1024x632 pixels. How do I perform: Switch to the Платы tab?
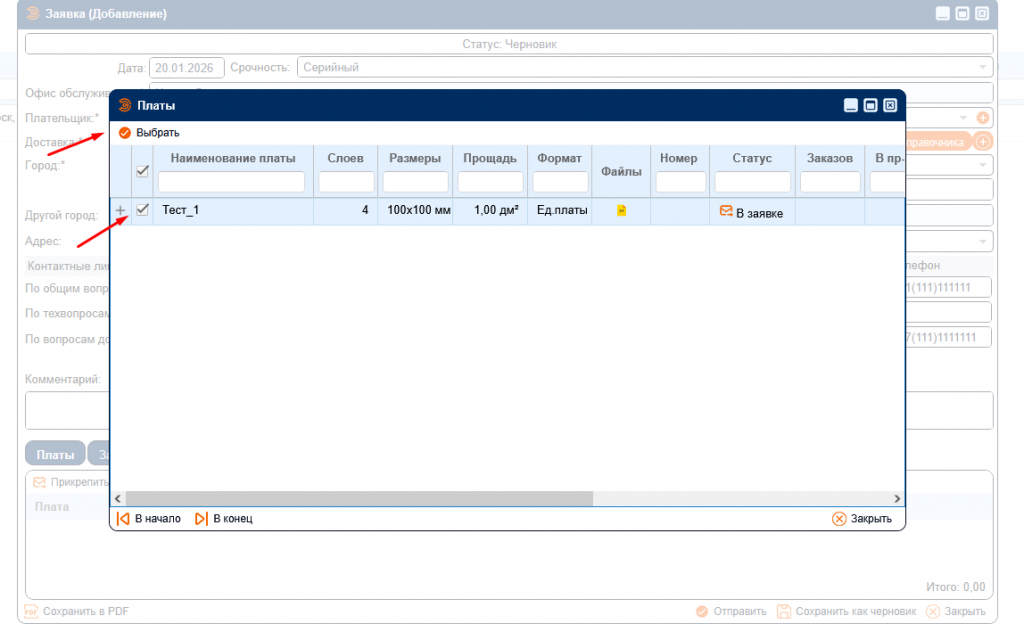pos(55,454)
